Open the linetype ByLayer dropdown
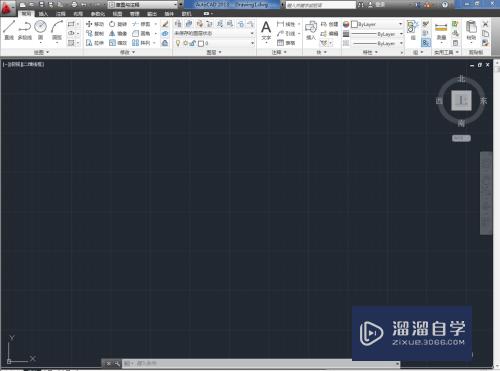The height and width of the screenshot is (371, 500). tap(377, 43)
